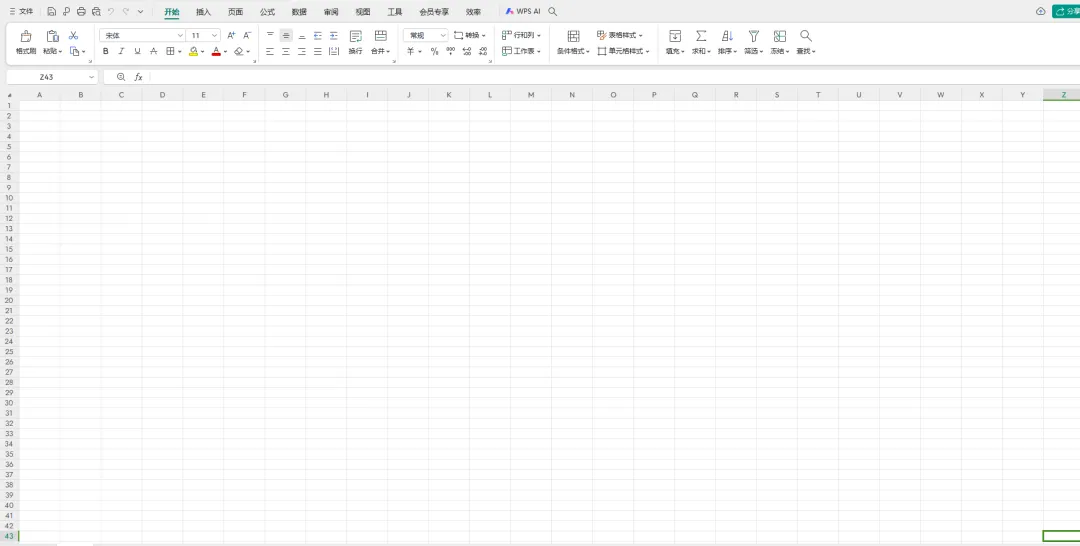The height and width of the screenshot is (546, 1080).
Task: Click the Print icon
Action: [x=81, y=12]
